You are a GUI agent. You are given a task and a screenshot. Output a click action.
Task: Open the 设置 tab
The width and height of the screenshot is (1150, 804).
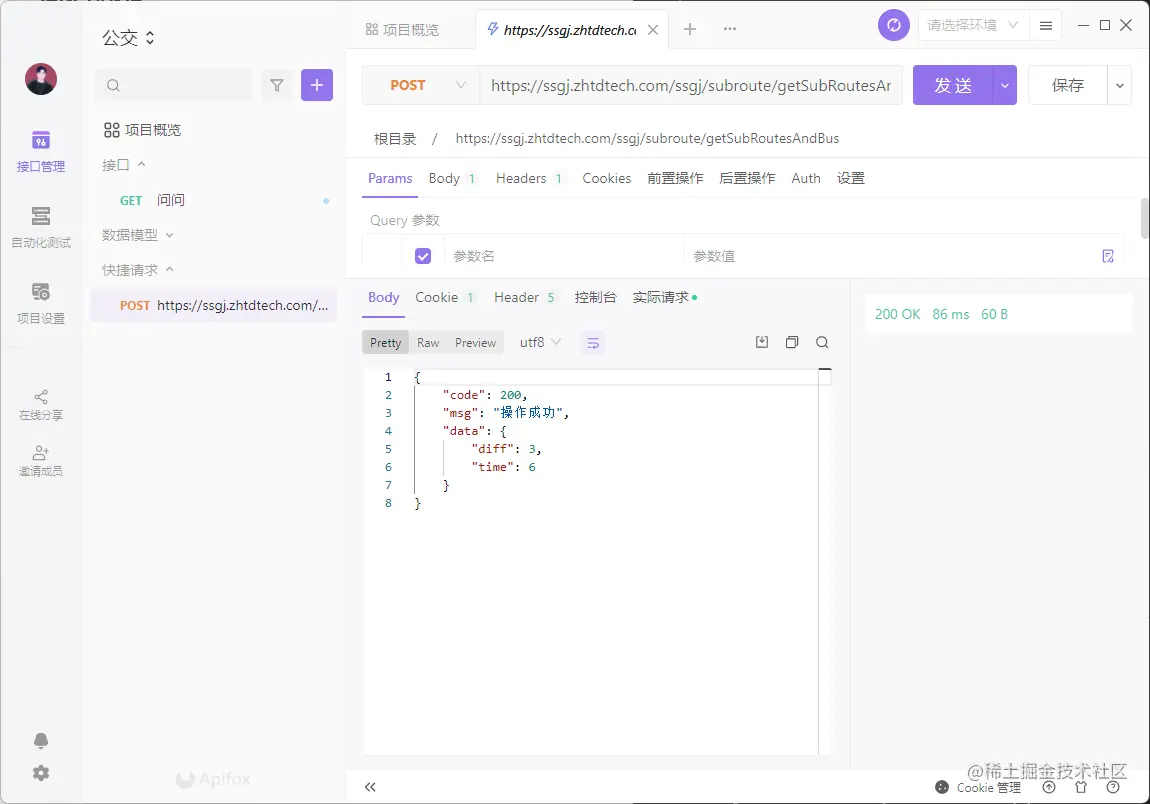851,178
